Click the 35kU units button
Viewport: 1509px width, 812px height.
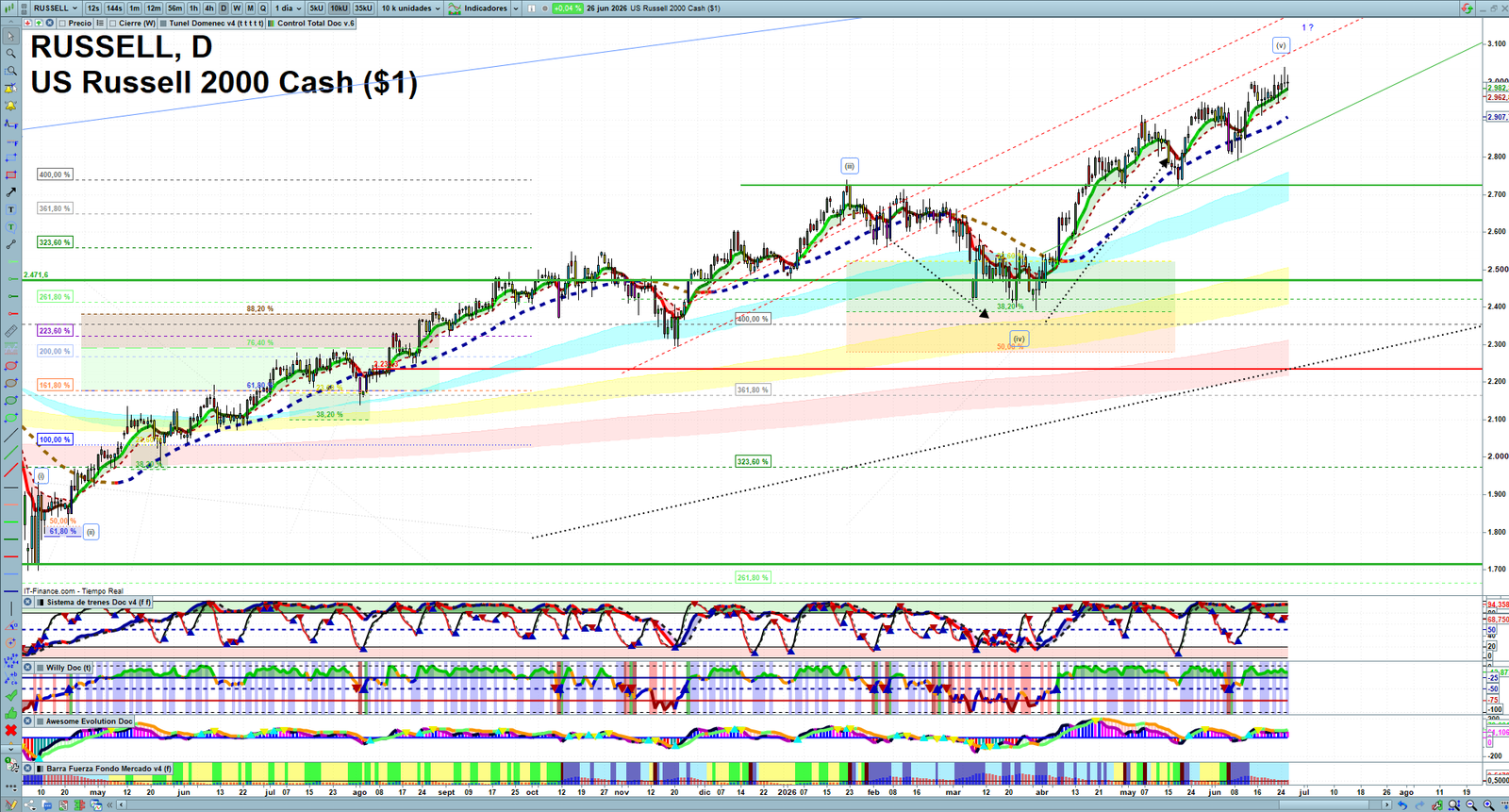click(x=363, y=8)
